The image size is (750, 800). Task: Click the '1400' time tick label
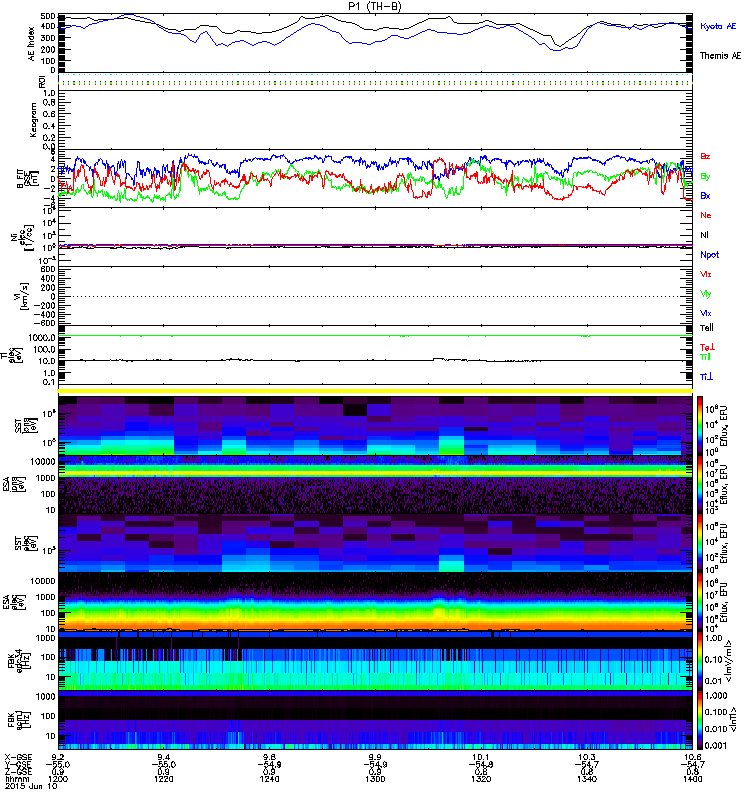[692, 779]
